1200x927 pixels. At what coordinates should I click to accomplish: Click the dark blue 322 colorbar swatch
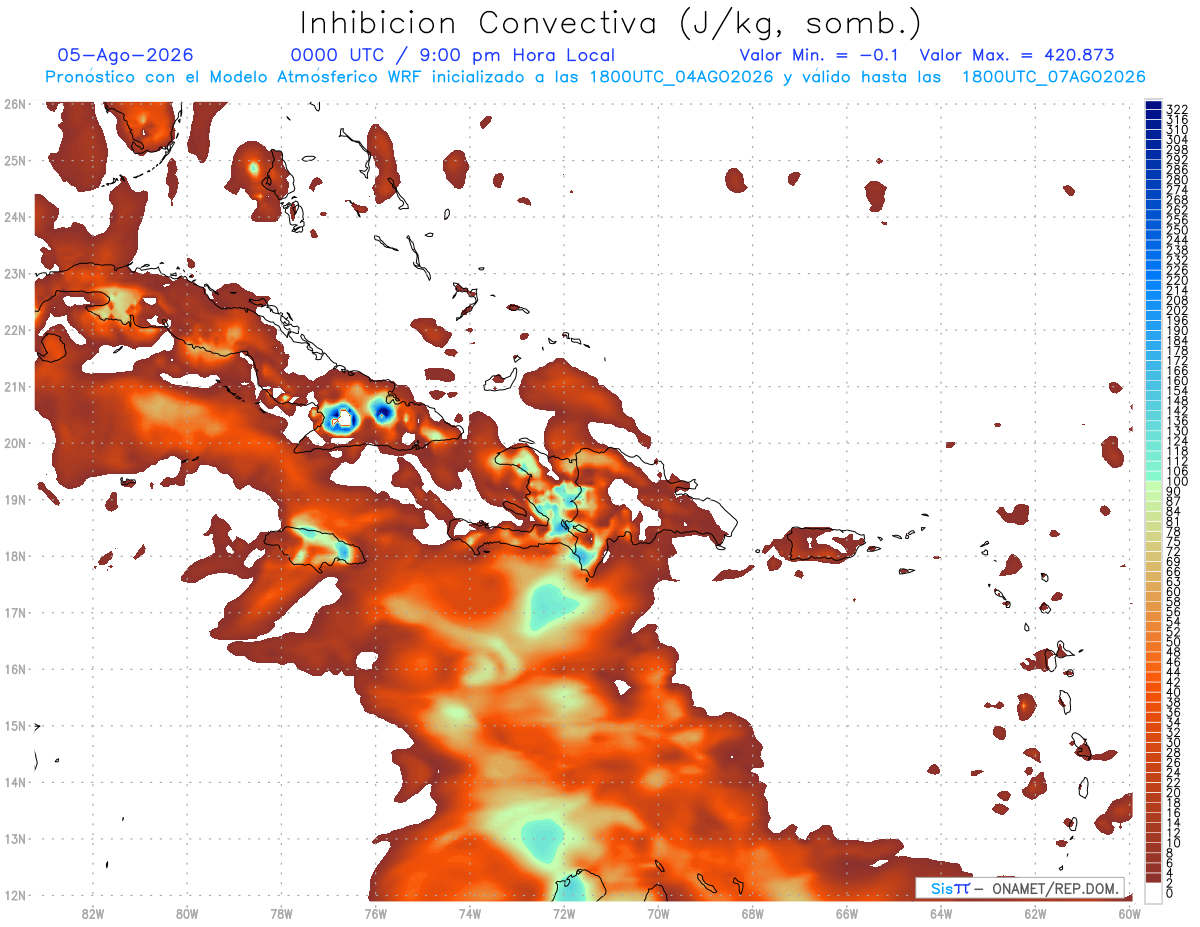tap(1154, 107)
